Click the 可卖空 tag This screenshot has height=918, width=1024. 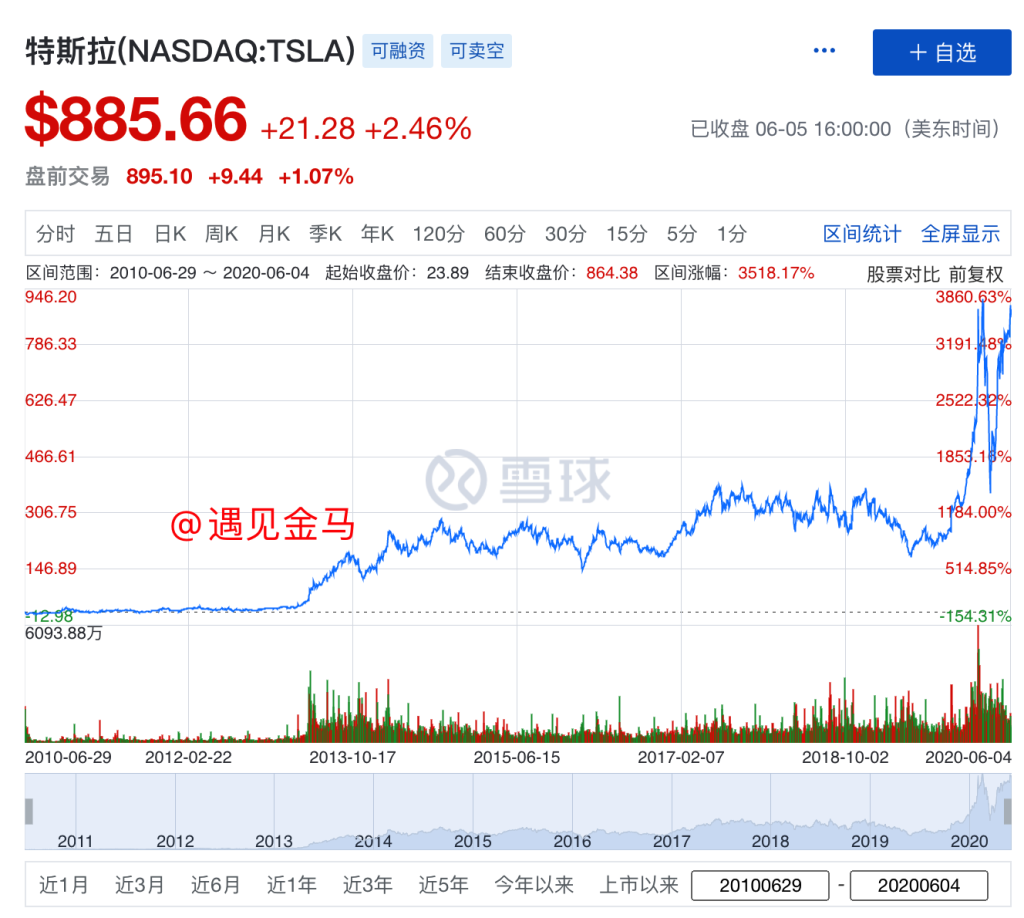click(x=477, y=51)
